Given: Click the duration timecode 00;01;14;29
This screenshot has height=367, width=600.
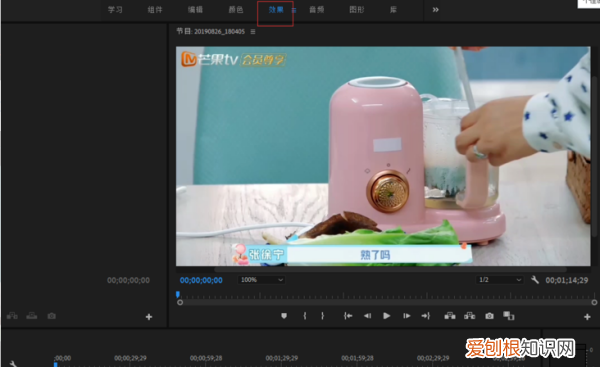Looking at the screenshot, I should (x=567, y=281).
